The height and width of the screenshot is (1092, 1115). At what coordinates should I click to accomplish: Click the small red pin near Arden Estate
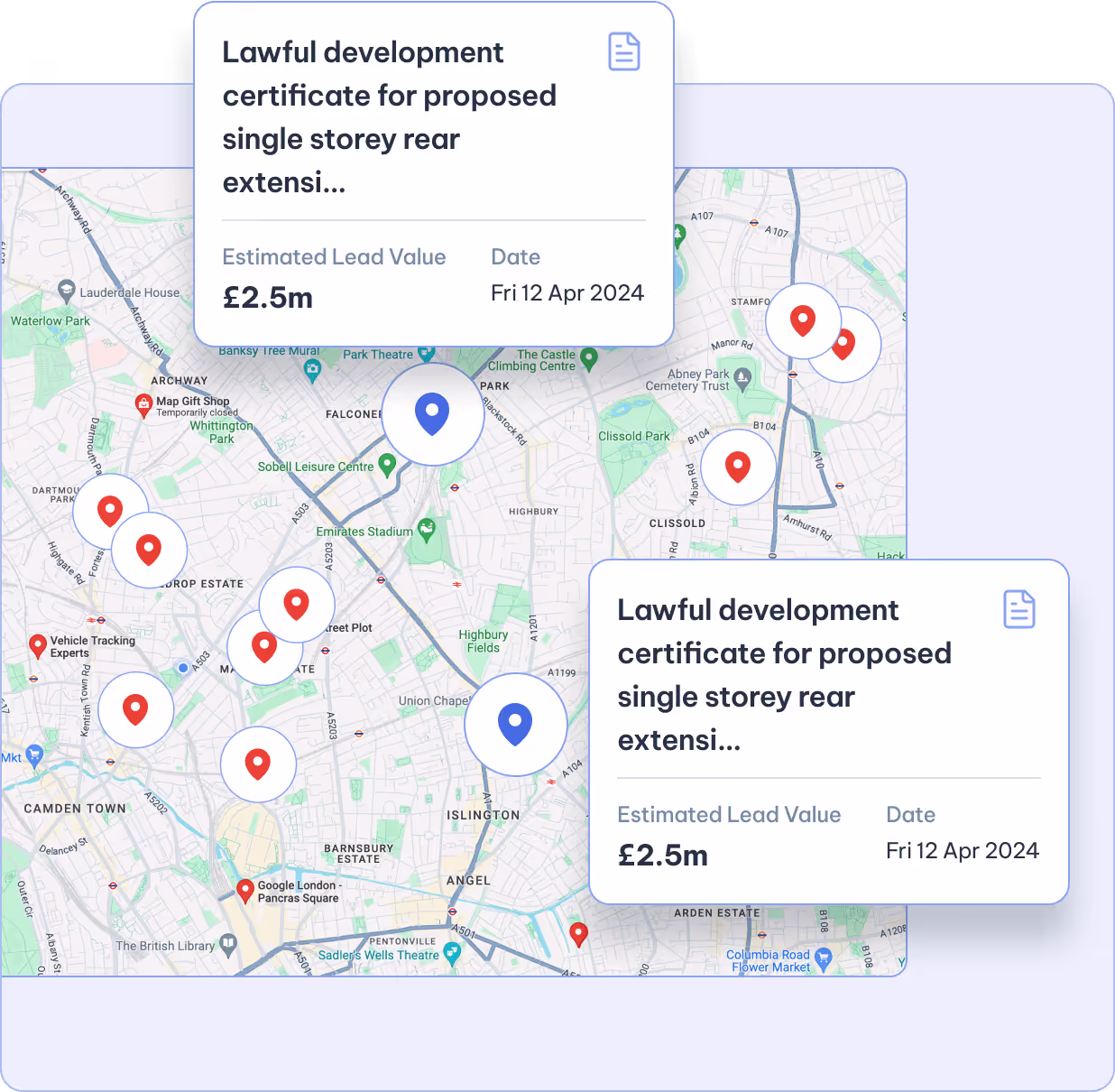click(579, 934)
